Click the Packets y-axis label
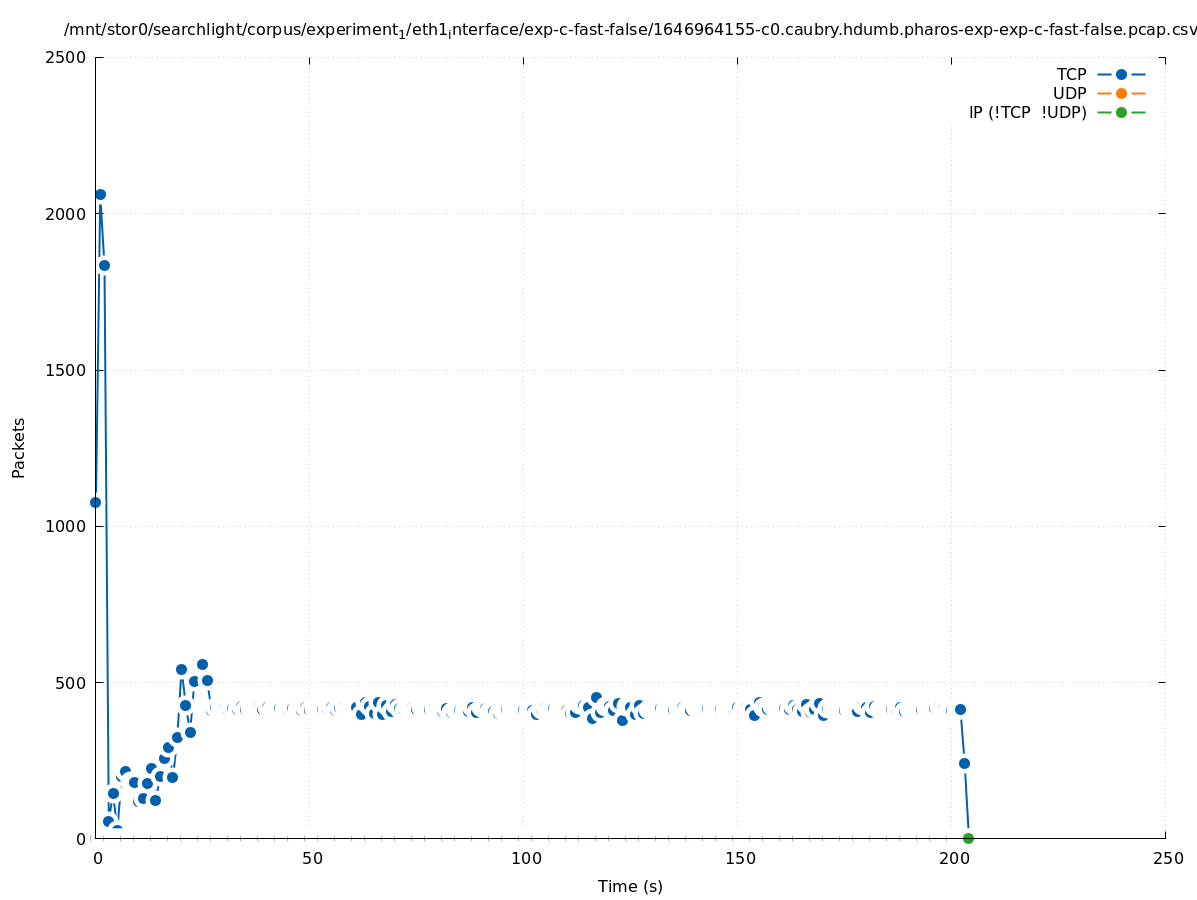The height and width of the screenshot is (900, 1197). 19,447
